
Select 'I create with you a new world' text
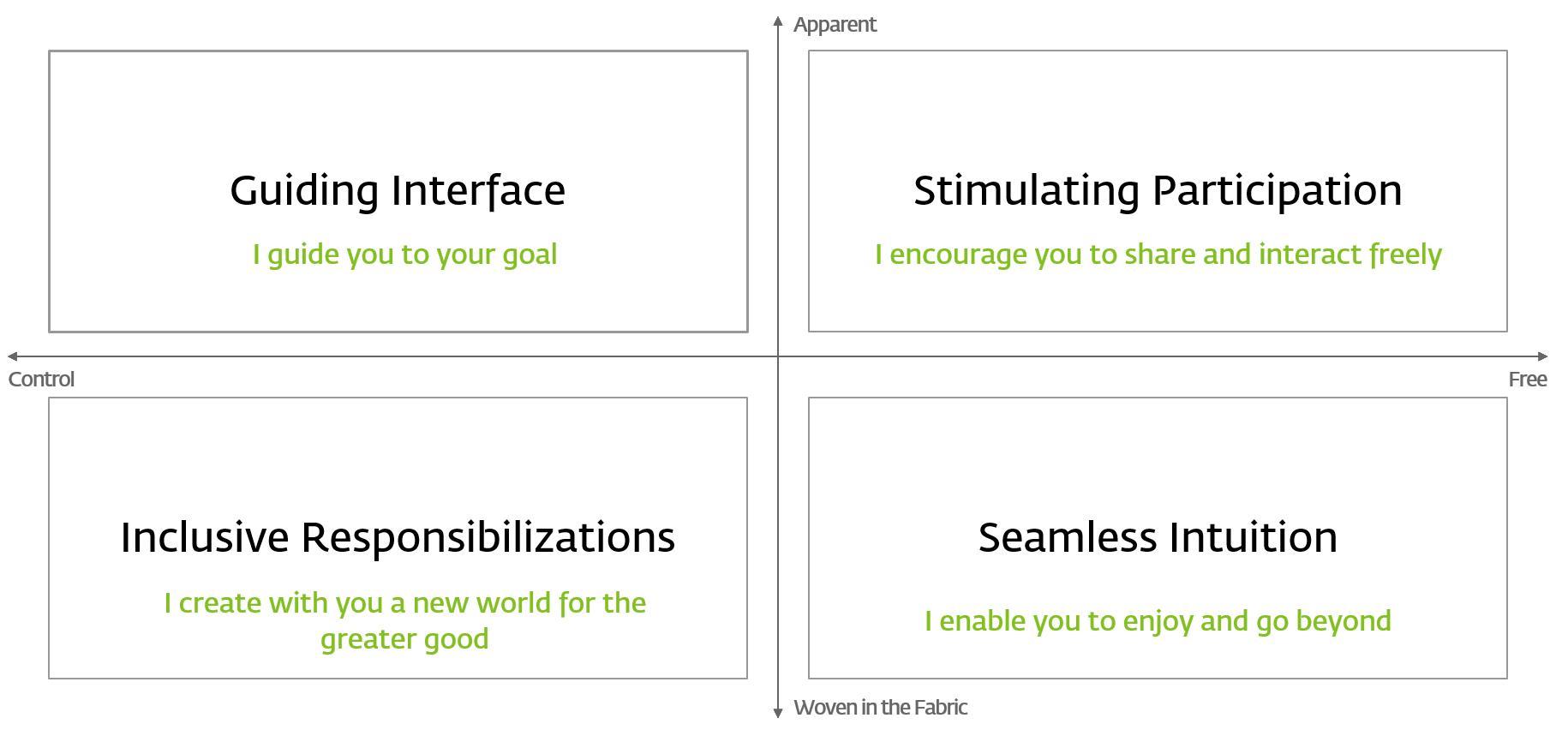coord(404,603)
